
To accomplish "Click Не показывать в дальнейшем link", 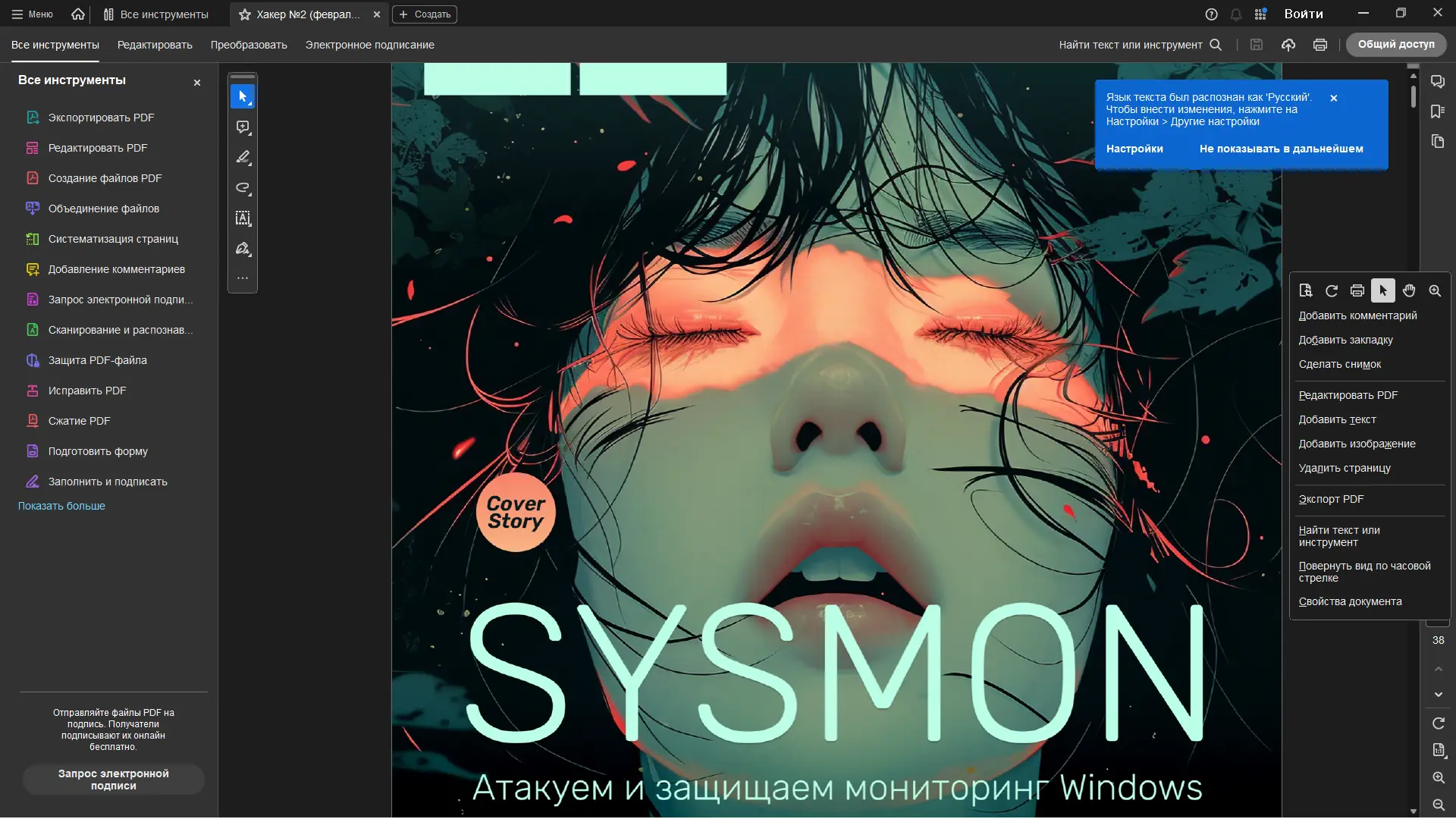I will 1281,149.
